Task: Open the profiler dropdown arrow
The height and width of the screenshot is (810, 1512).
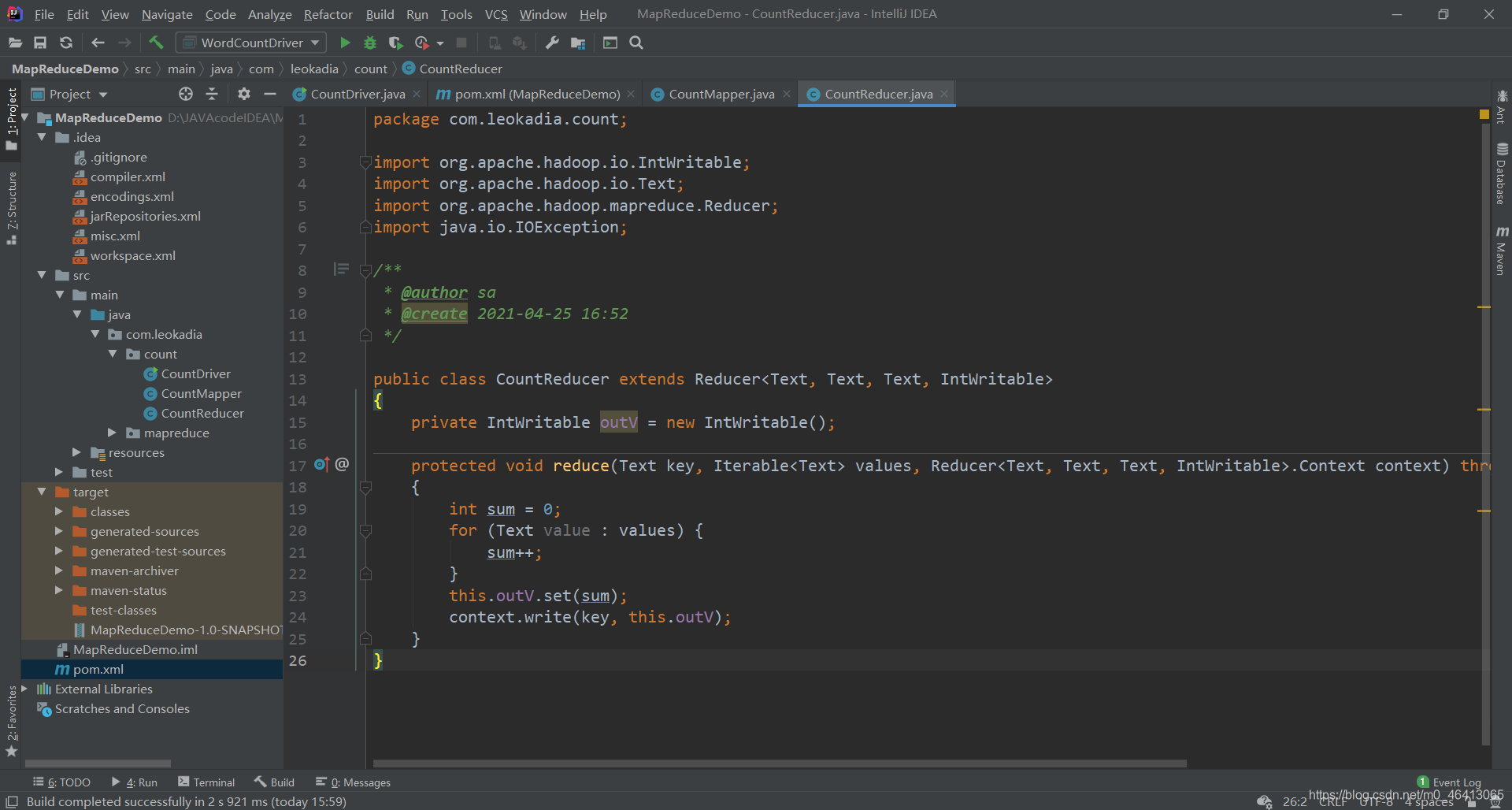Action: (x=440, y=43)
